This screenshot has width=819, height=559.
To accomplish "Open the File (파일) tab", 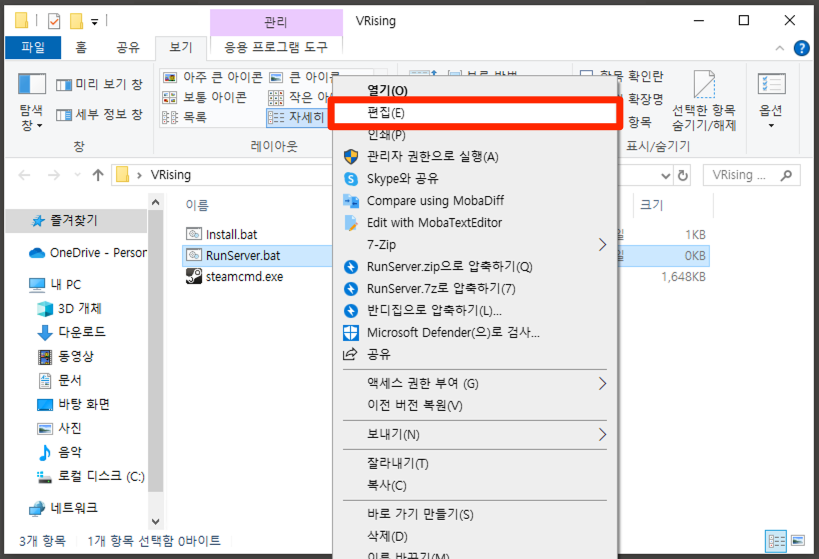I will [x=33, y=48].
